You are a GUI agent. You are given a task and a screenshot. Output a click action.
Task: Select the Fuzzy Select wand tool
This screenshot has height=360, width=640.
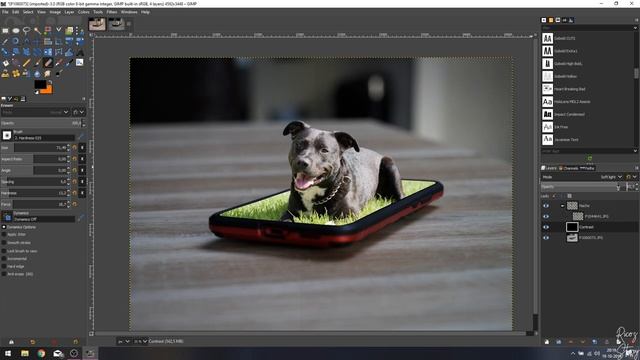click(37, 31)
